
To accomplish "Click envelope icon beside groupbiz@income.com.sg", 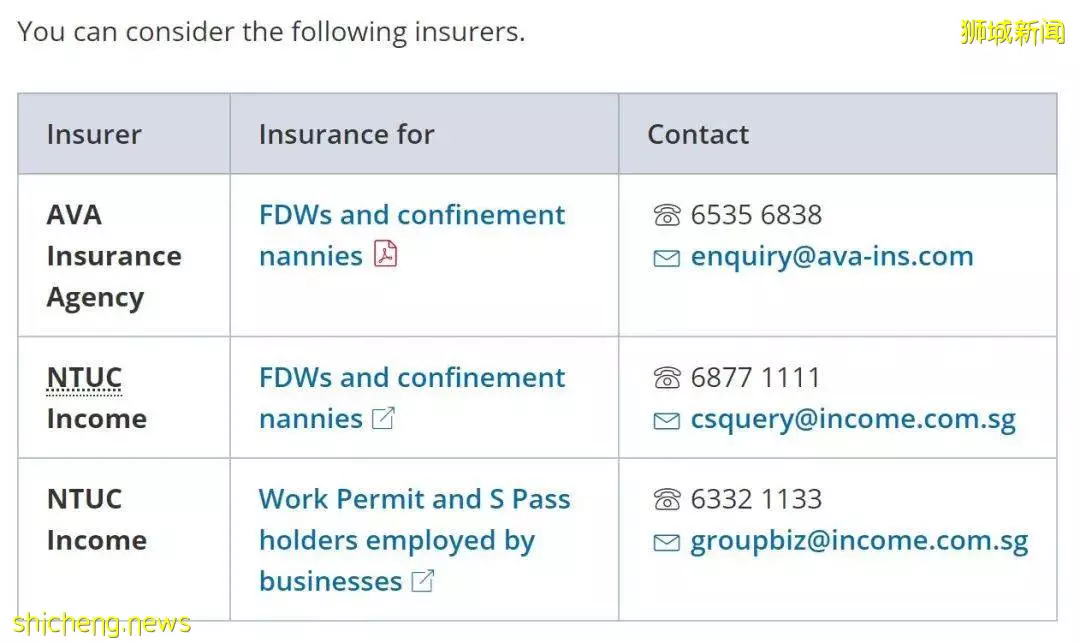I will [x=667, y=543].
